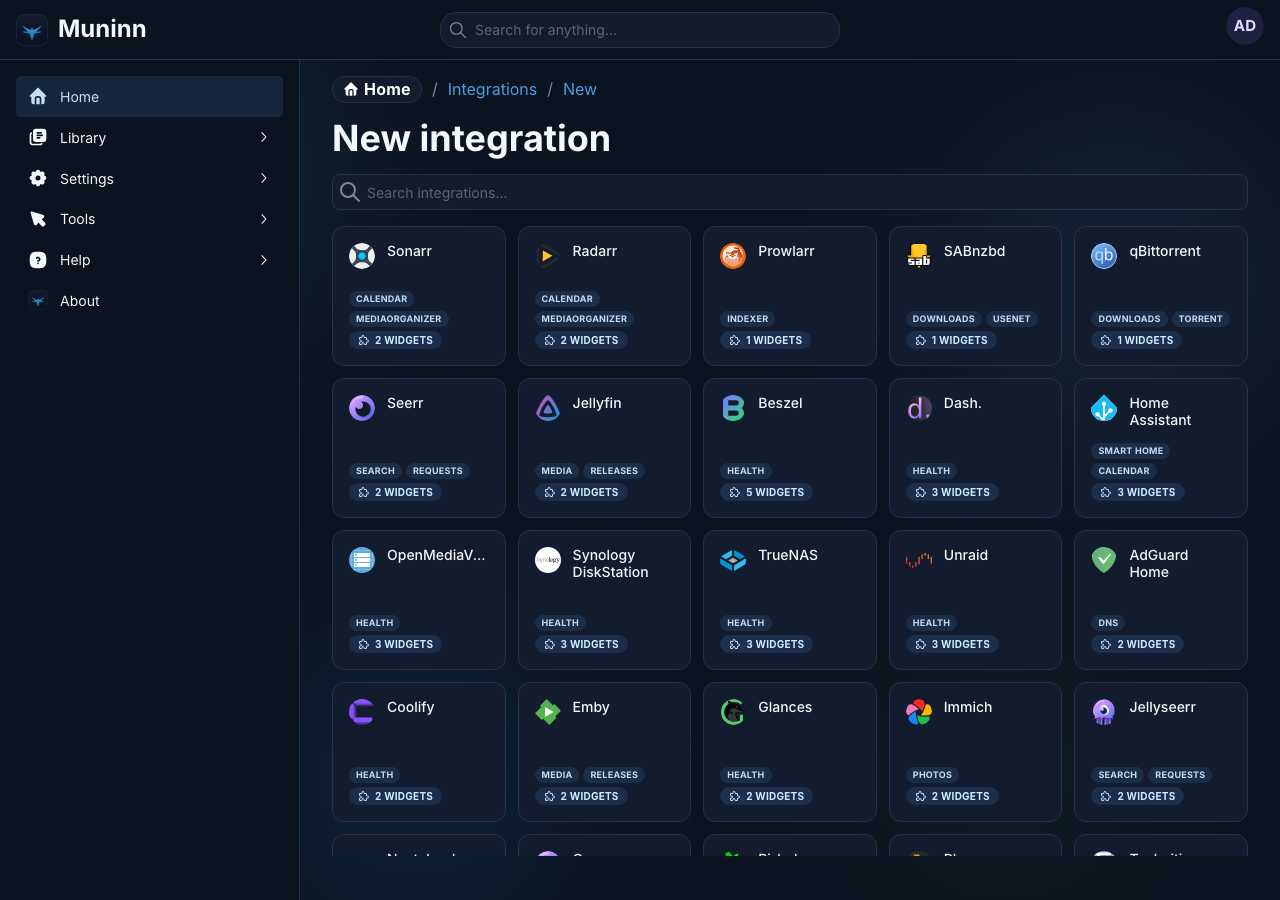This screenshot has height=900, width=1280.
Task: Click the global search magnifier icon
Action: pos(458,30)
